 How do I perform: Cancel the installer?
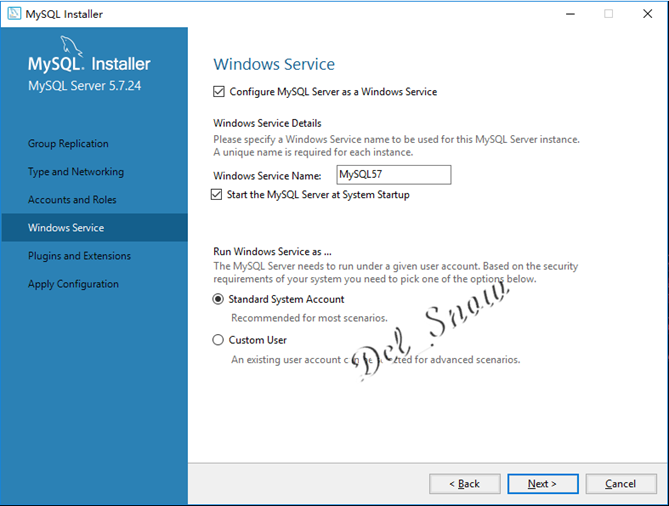pyautogui.click(x=621, y=483)
